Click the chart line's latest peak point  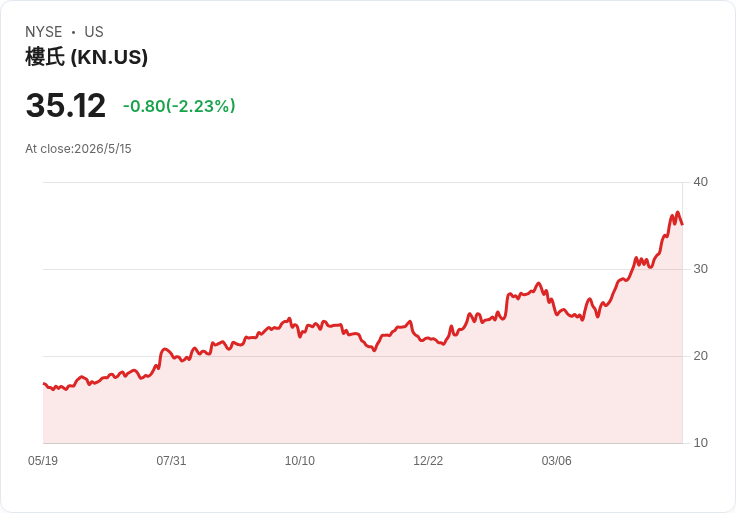coord(677,212)
